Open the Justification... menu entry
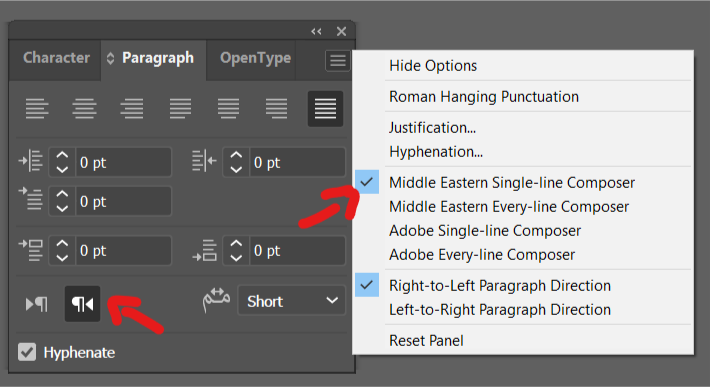 click(x=432, y=128)
